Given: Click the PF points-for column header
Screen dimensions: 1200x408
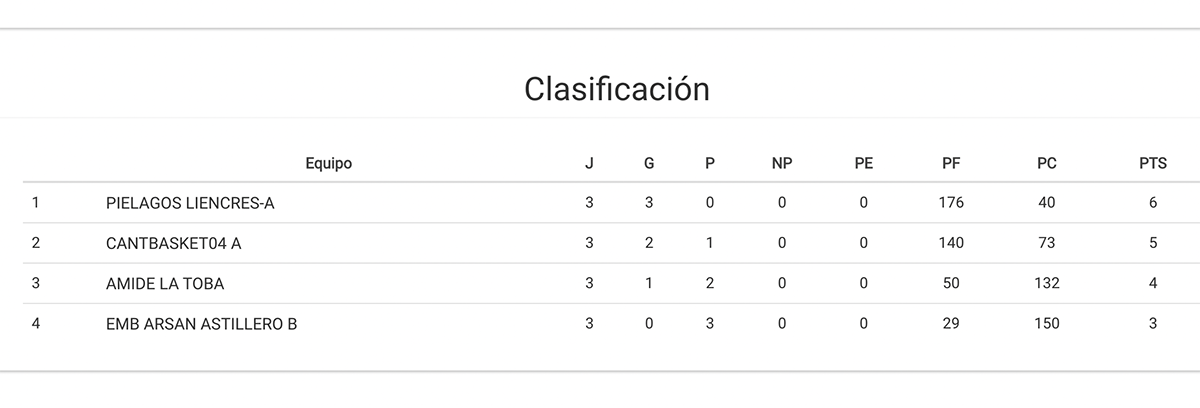Looking at the screenshot, I should pyautogui.click(x=951, y=164).
